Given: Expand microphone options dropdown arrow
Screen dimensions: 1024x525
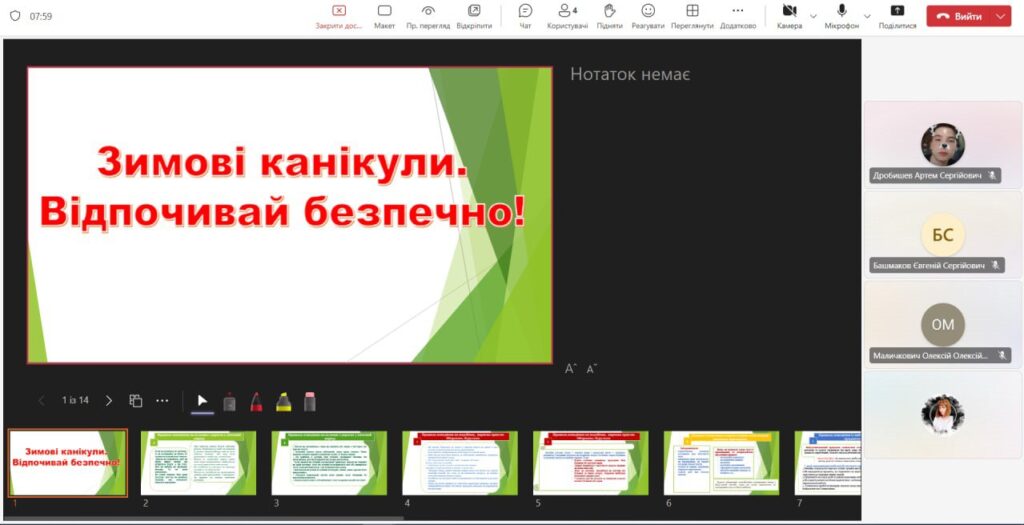Looking at the screenshot, I should click(x=866, y=16).
